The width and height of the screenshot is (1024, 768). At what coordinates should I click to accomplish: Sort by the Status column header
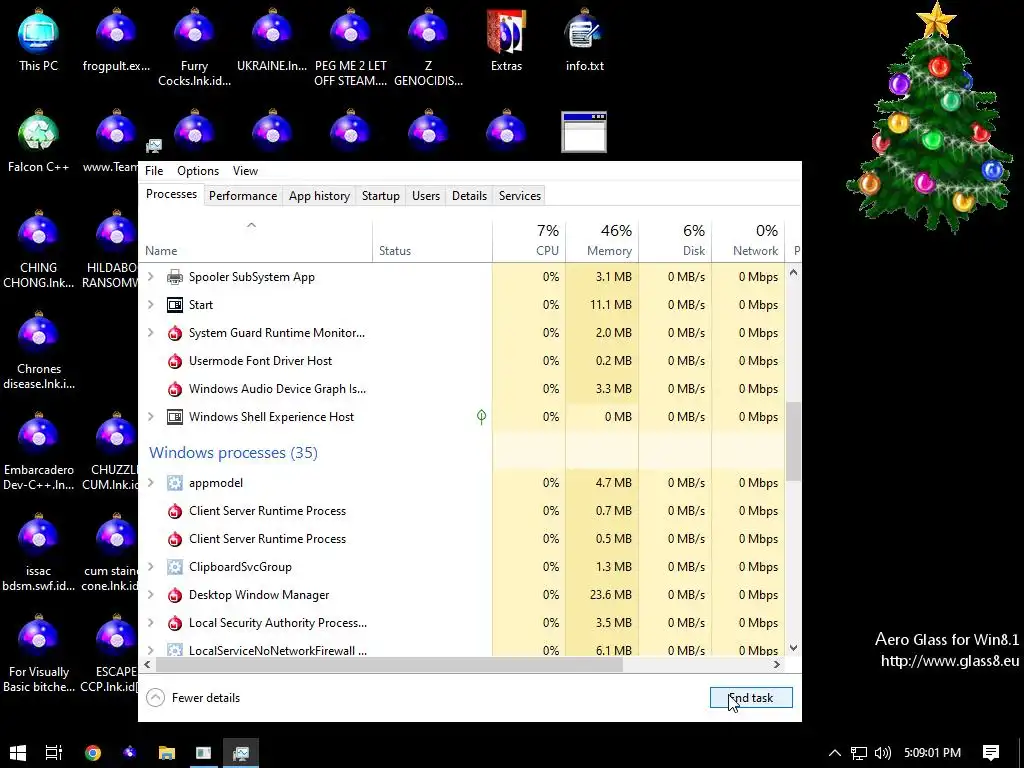pos(432,242)
